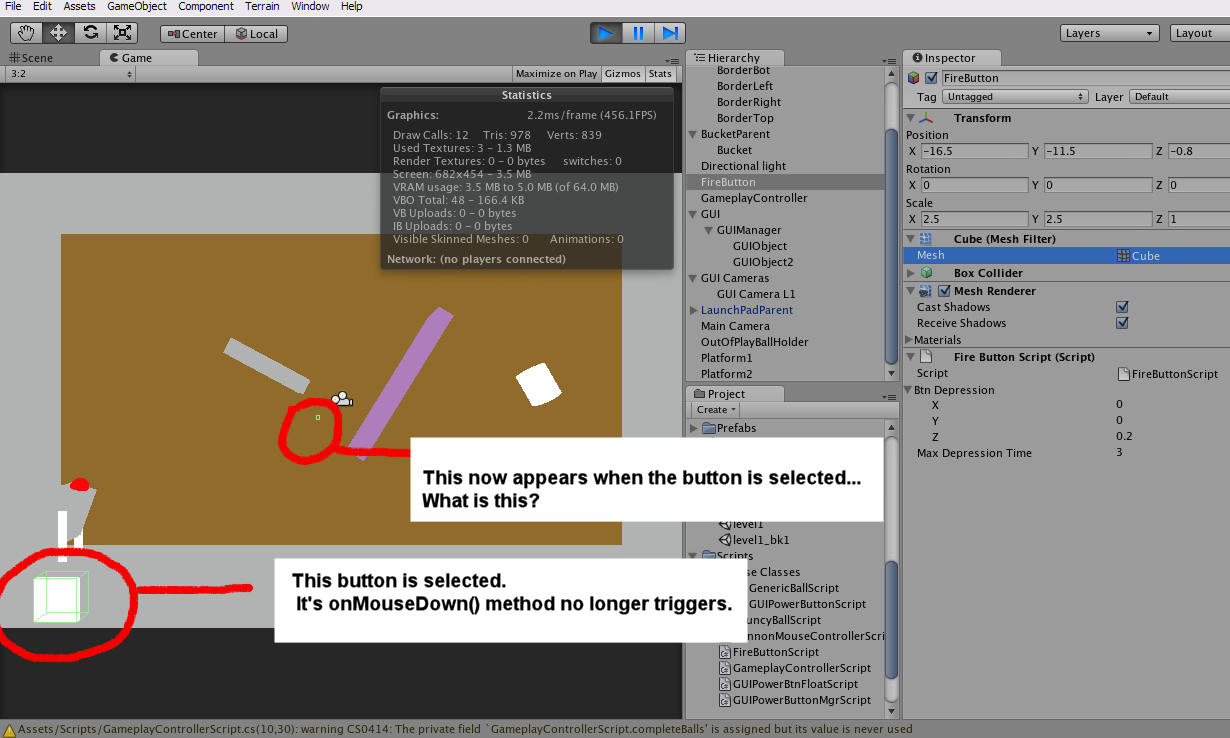Click the Gizmos button
Image resolution: width=1230 pixels, height=738 pixels.
tap(623, 74)
